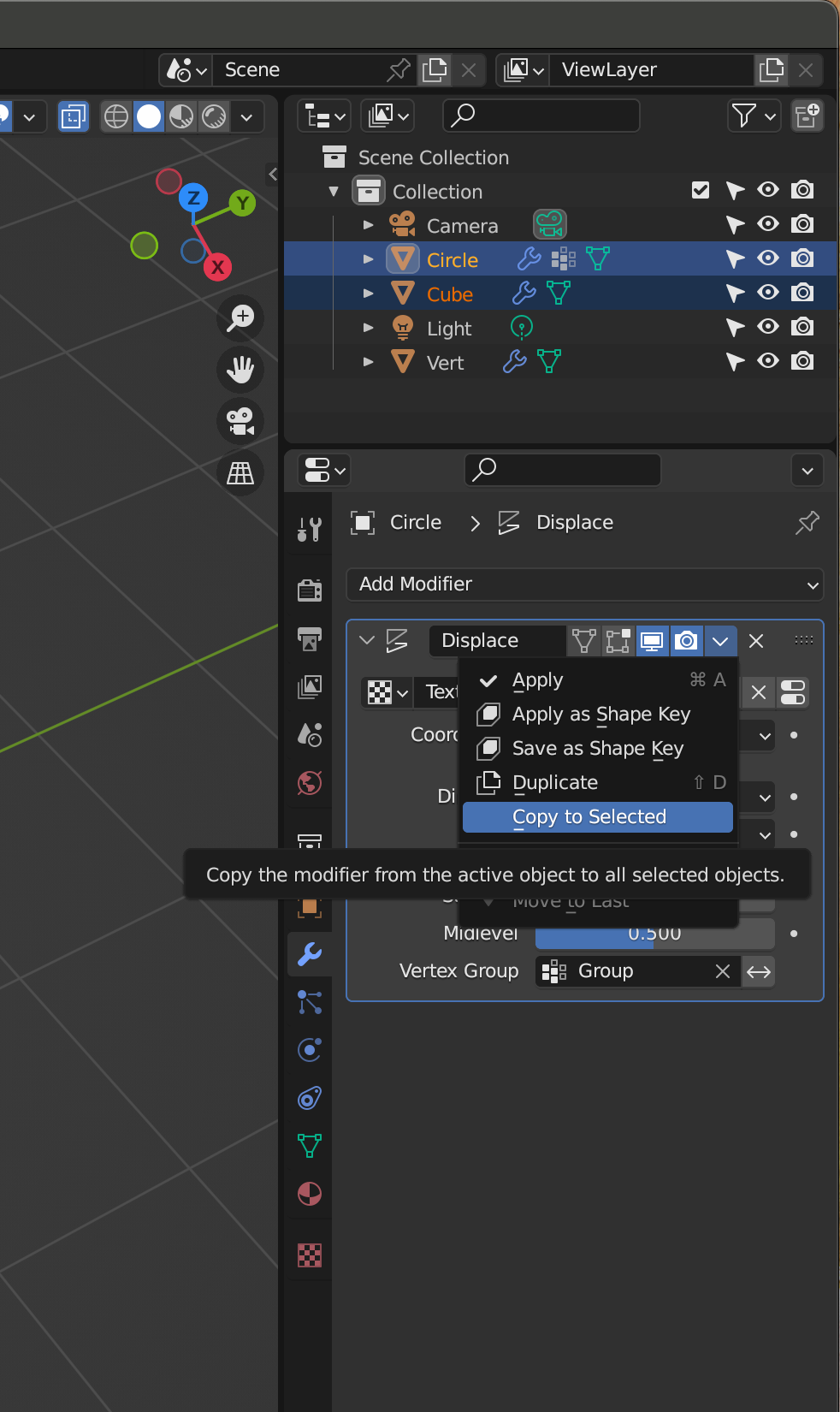
Task: Click the blue Z axis gizmo
Action: coord(193,199)
